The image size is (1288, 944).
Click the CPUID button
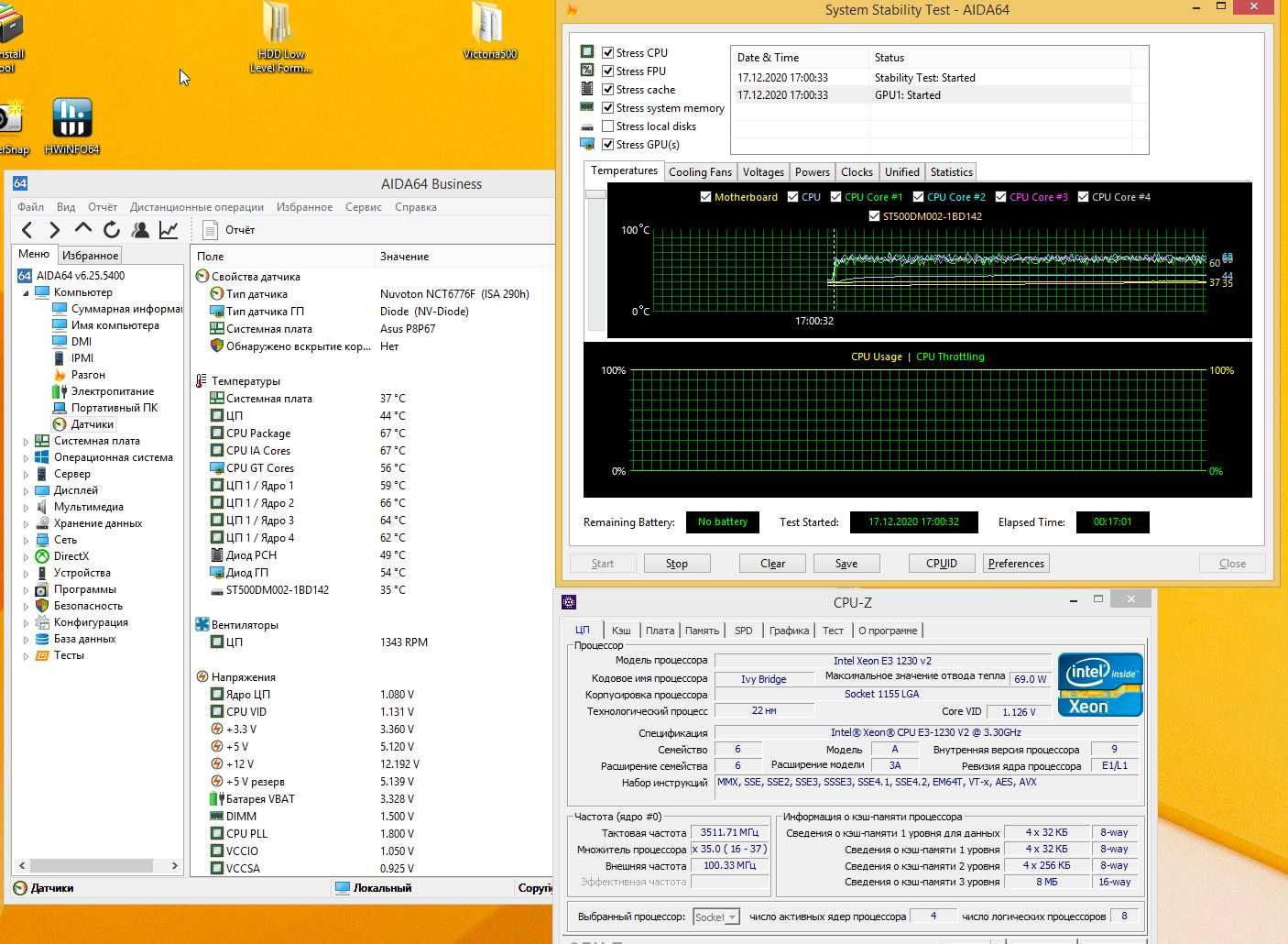(x=942, y=564)
